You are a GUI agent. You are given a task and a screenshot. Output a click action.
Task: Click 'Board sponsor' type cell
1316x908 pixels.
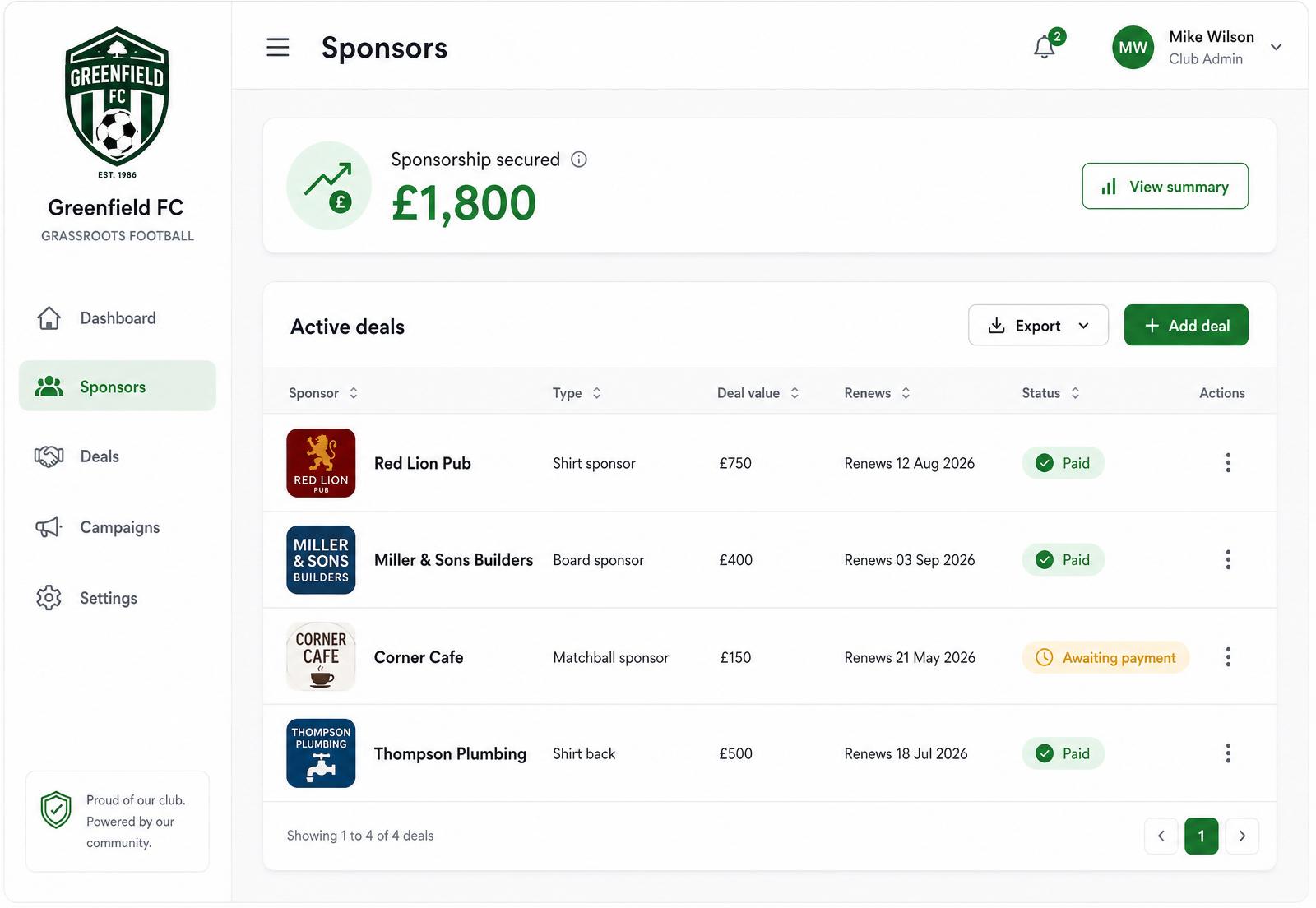599,560
